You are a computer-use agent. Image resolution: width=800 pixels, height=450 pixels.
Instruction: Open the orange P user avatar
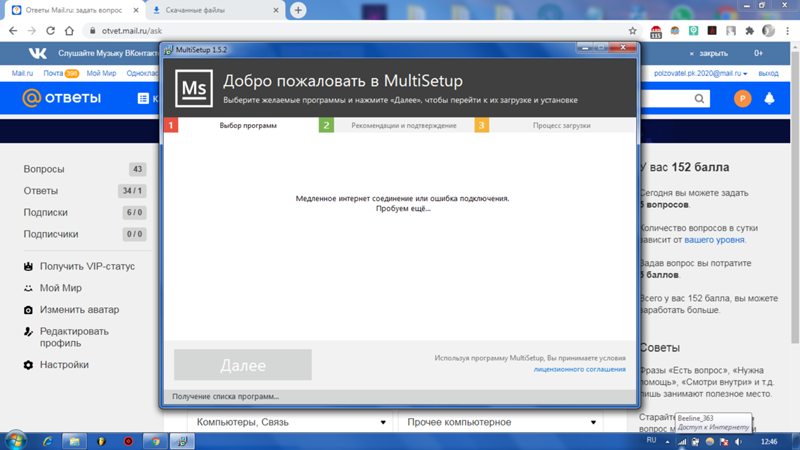(x=742, y=98)
